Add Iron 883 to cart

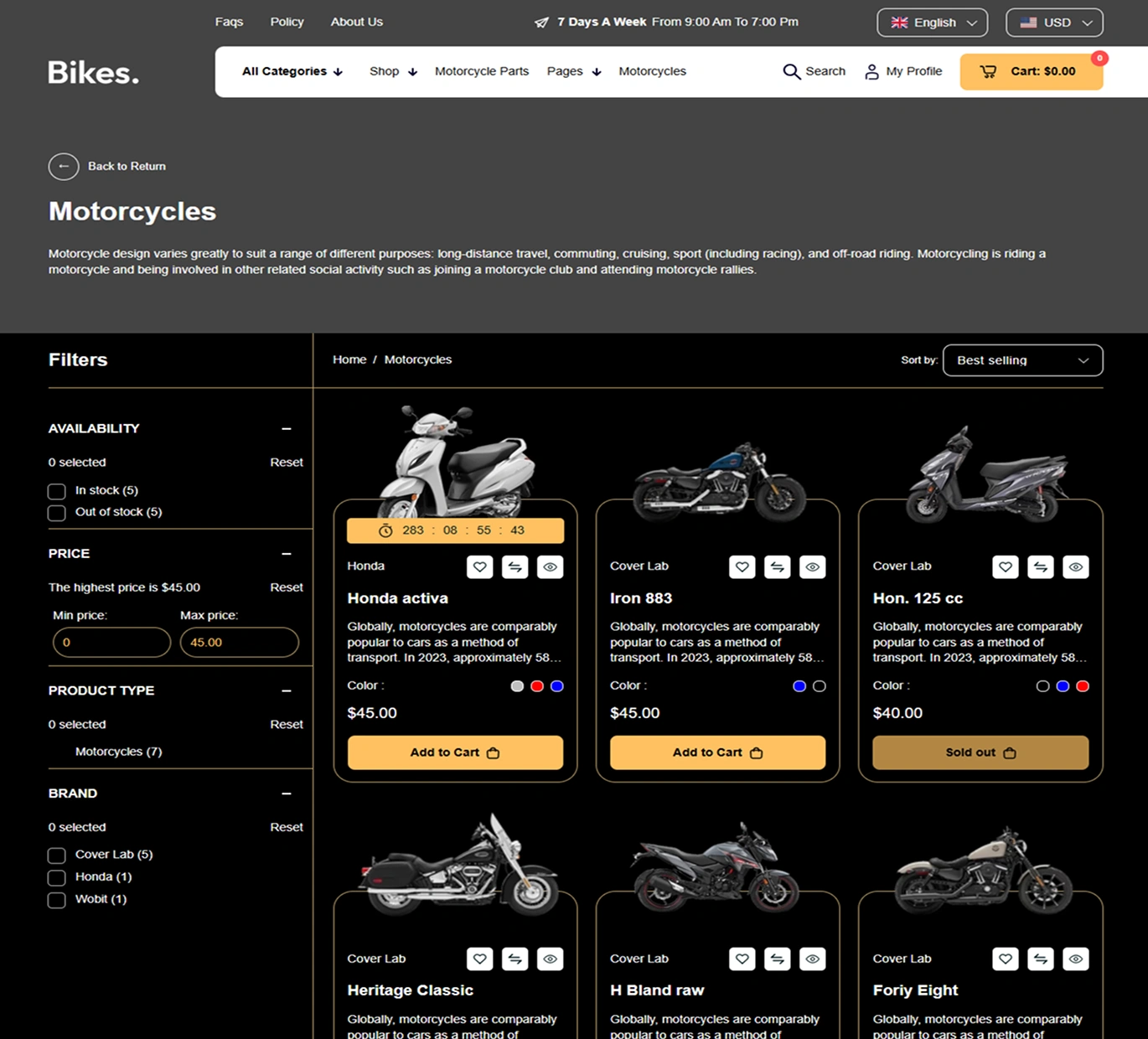717,752
